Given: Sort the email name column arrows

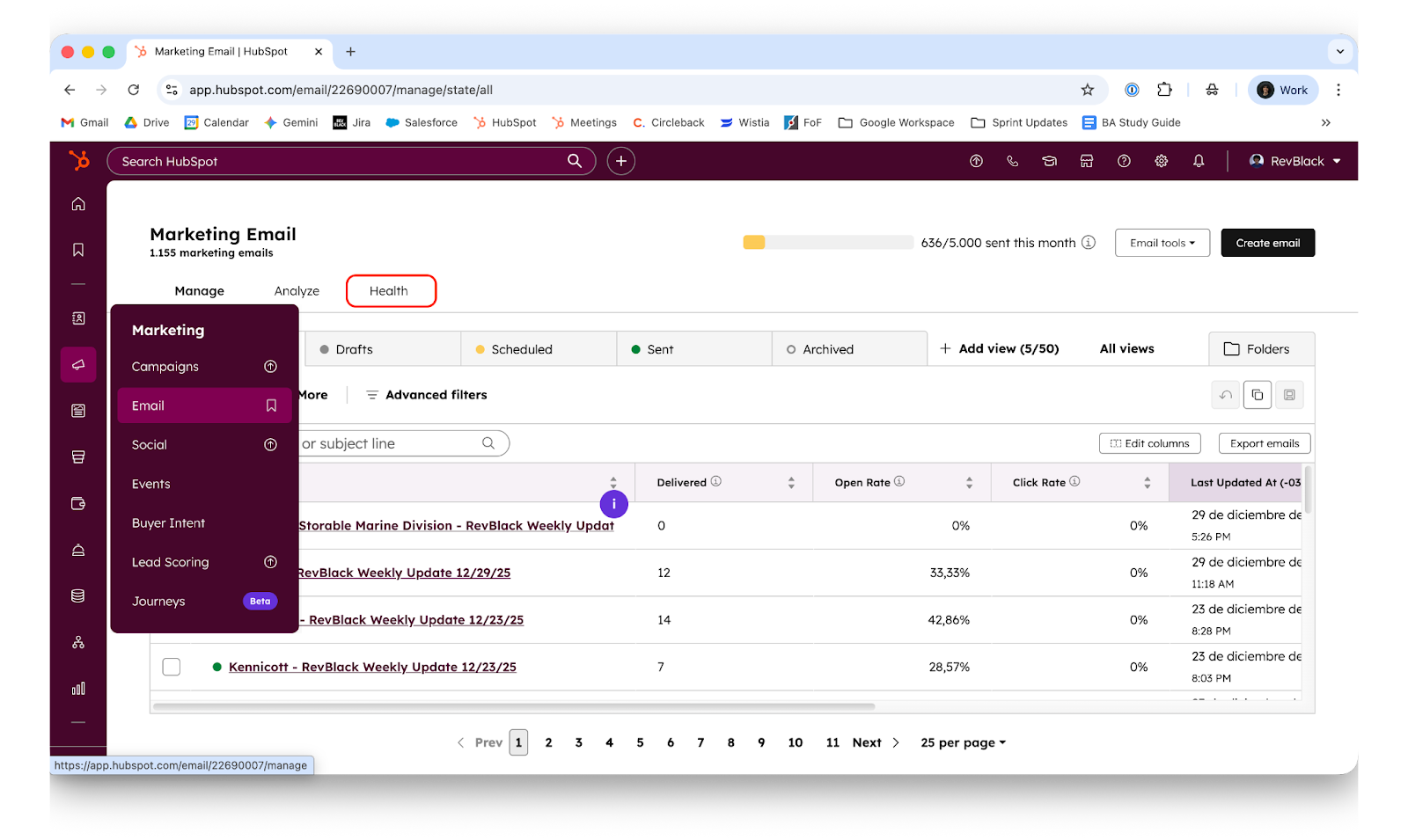Looking at the screenshot, I should pyautogui.click(x=613, y=482).
